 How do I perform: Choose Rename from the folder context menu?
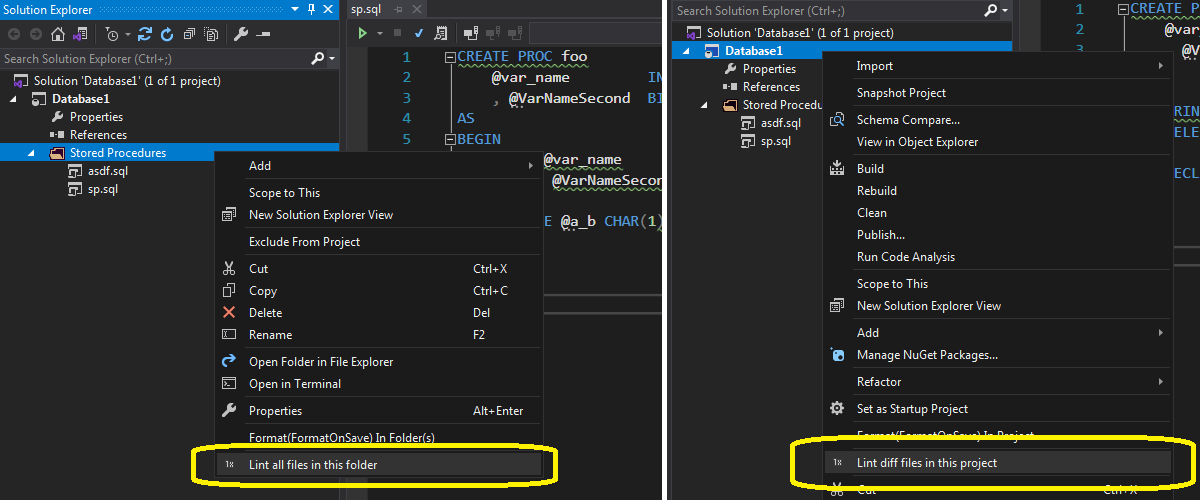[x=377, y=335]
